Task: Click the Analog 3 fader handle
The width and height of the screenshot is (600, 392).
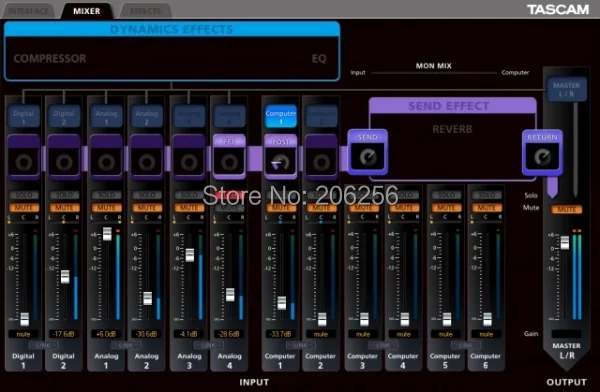Action: pos(190,255)
